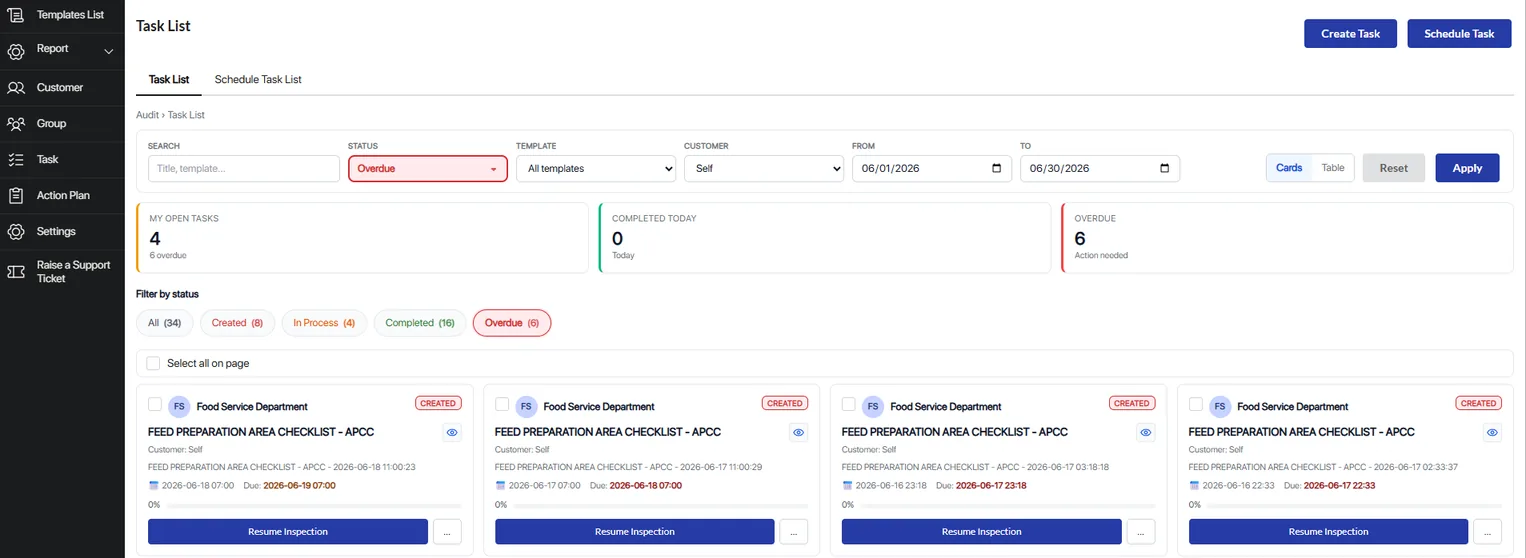Open calendar picker in From date field
This screenshot has height=558, width=1526.
pos(996,169)
